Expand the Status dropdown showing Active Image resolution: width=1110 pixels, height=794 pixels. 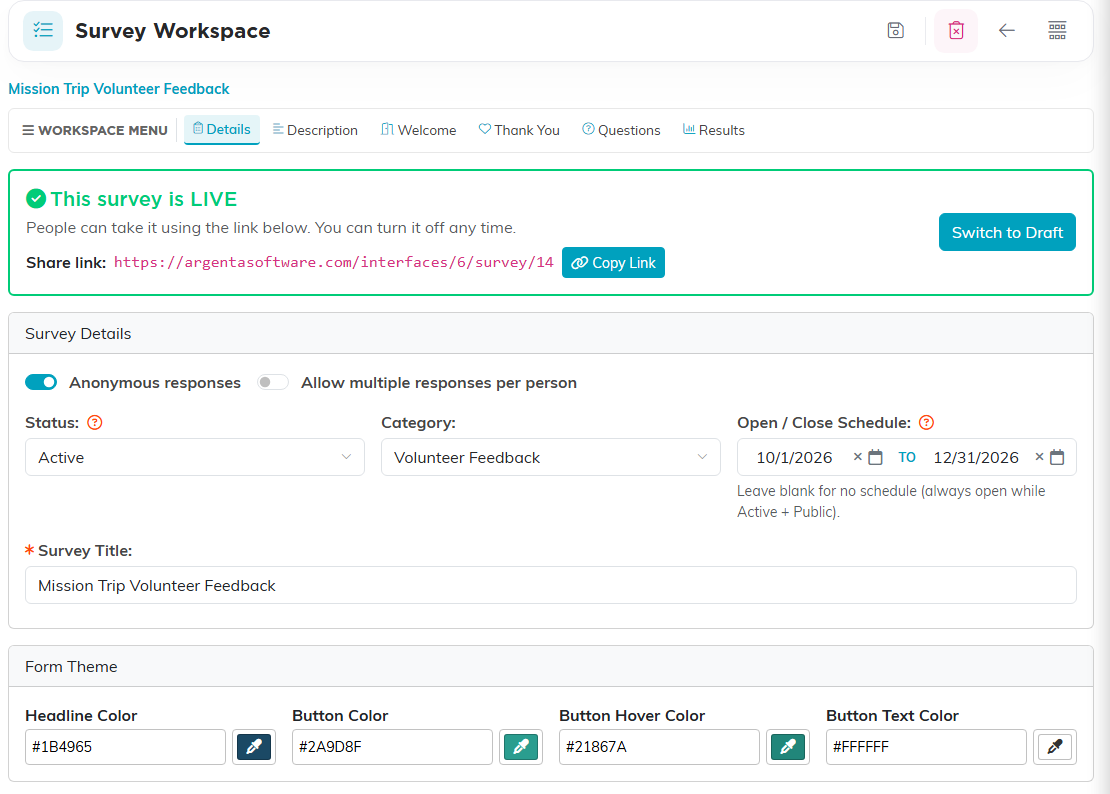pyautogui.click(x=195, y=457)
